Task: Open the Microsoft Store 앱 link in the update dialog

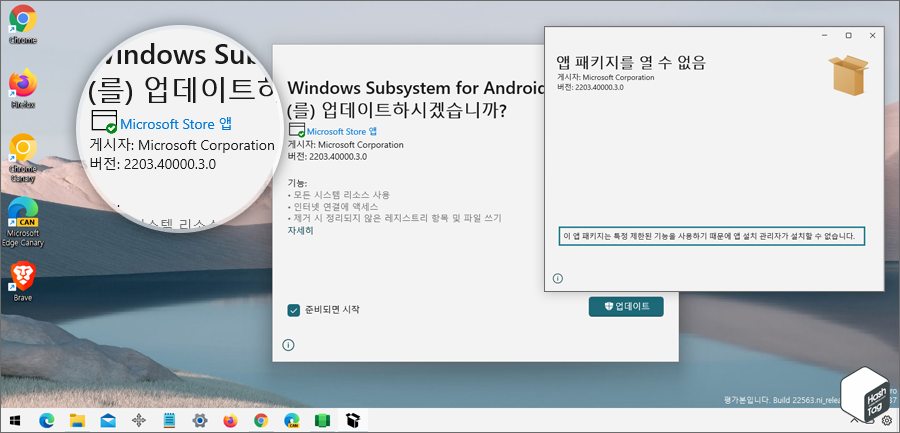Action: coord(342,132)
